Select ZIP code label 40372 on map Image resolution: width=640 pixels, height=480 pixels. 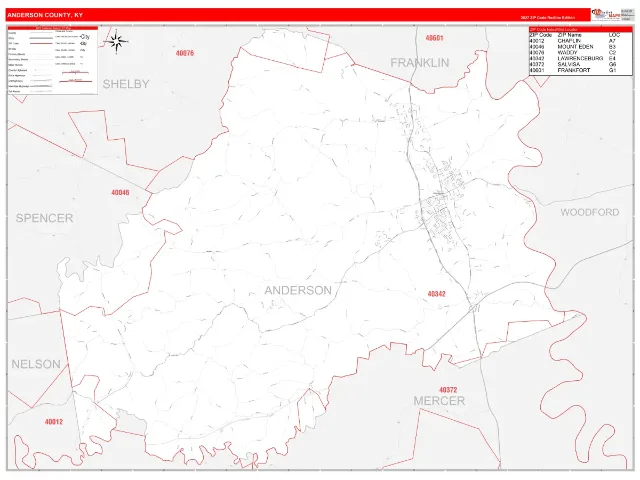tap(448, 390)
